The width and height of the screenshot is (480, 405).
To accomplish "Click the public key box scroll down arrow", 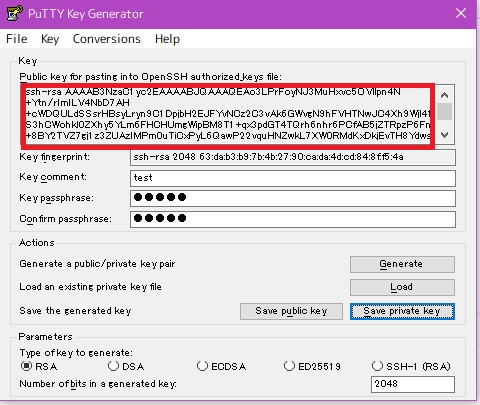I will [444, 135].
